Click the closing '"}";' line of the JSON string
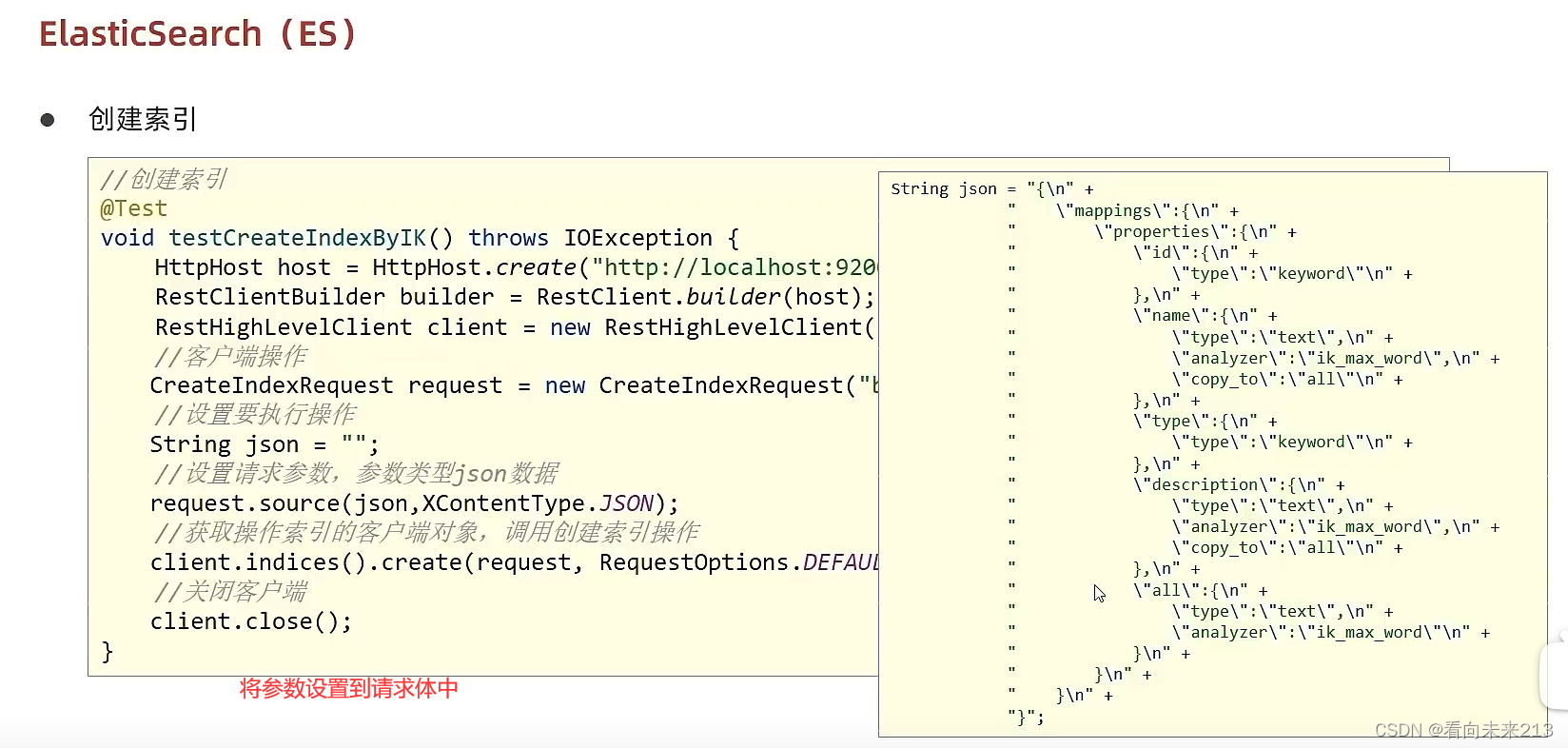The image size is (1568, 748). 1026,718
